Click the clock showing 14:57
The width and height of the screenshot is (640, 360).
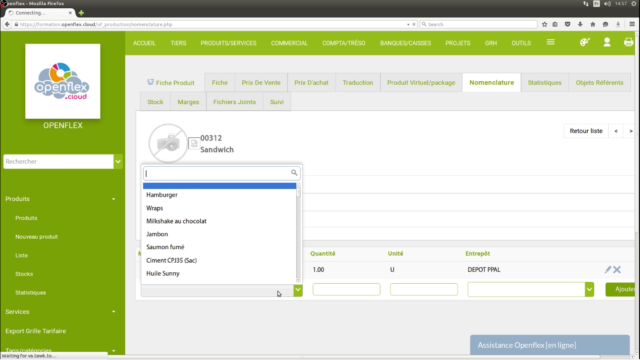point(621,4)
